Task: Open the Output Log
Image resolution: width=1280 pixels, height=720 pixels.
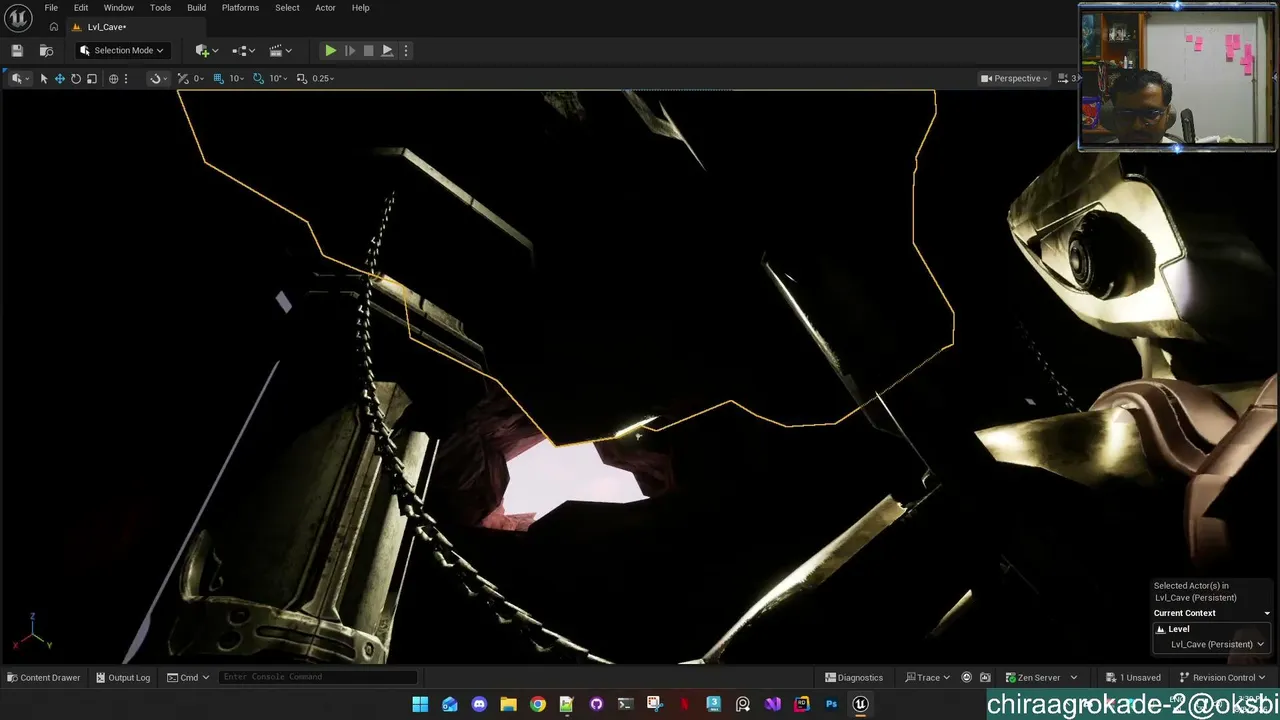Action: click(123, 677)
